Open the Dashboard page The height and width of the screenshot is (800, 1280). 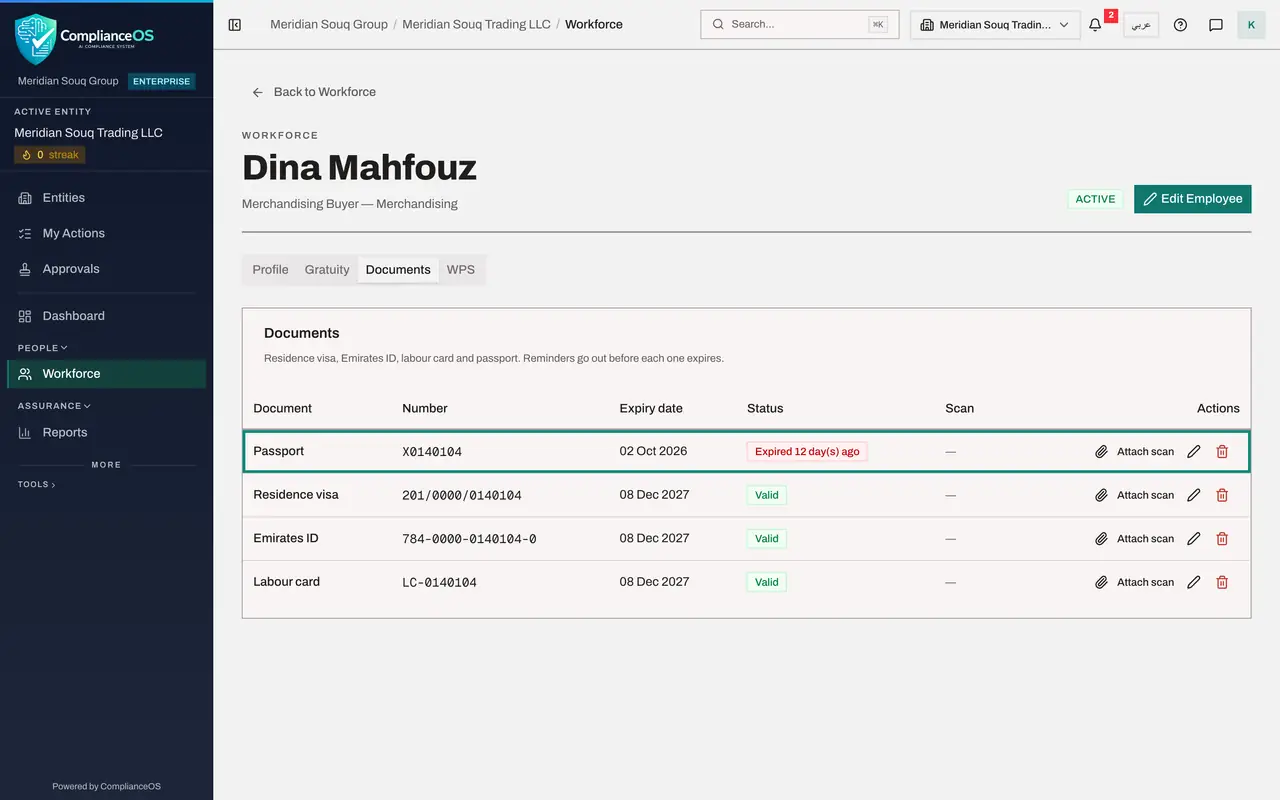click(106, 316)
